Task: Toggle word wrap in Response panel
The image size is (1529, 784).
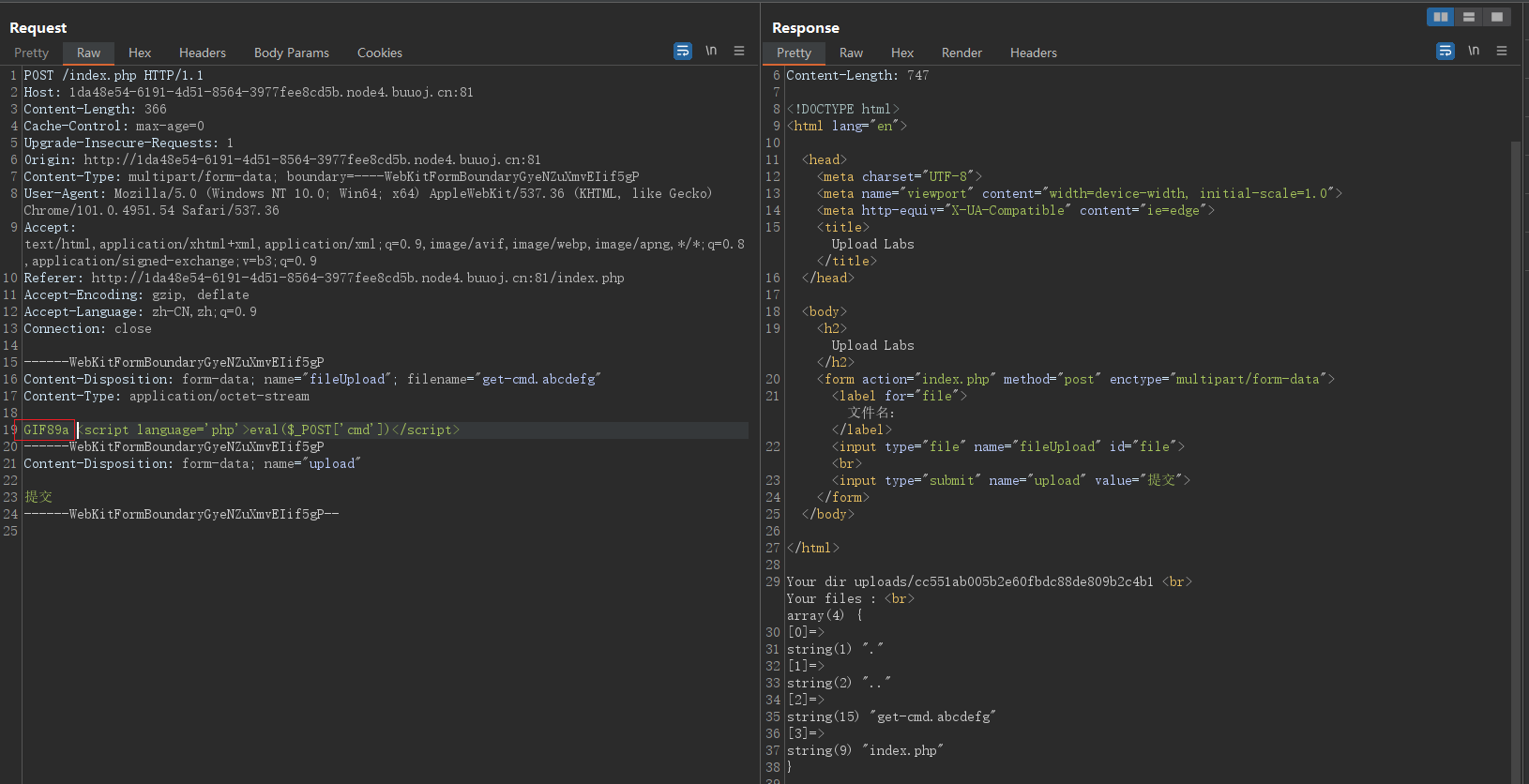Action: [x=1446, y=51]
